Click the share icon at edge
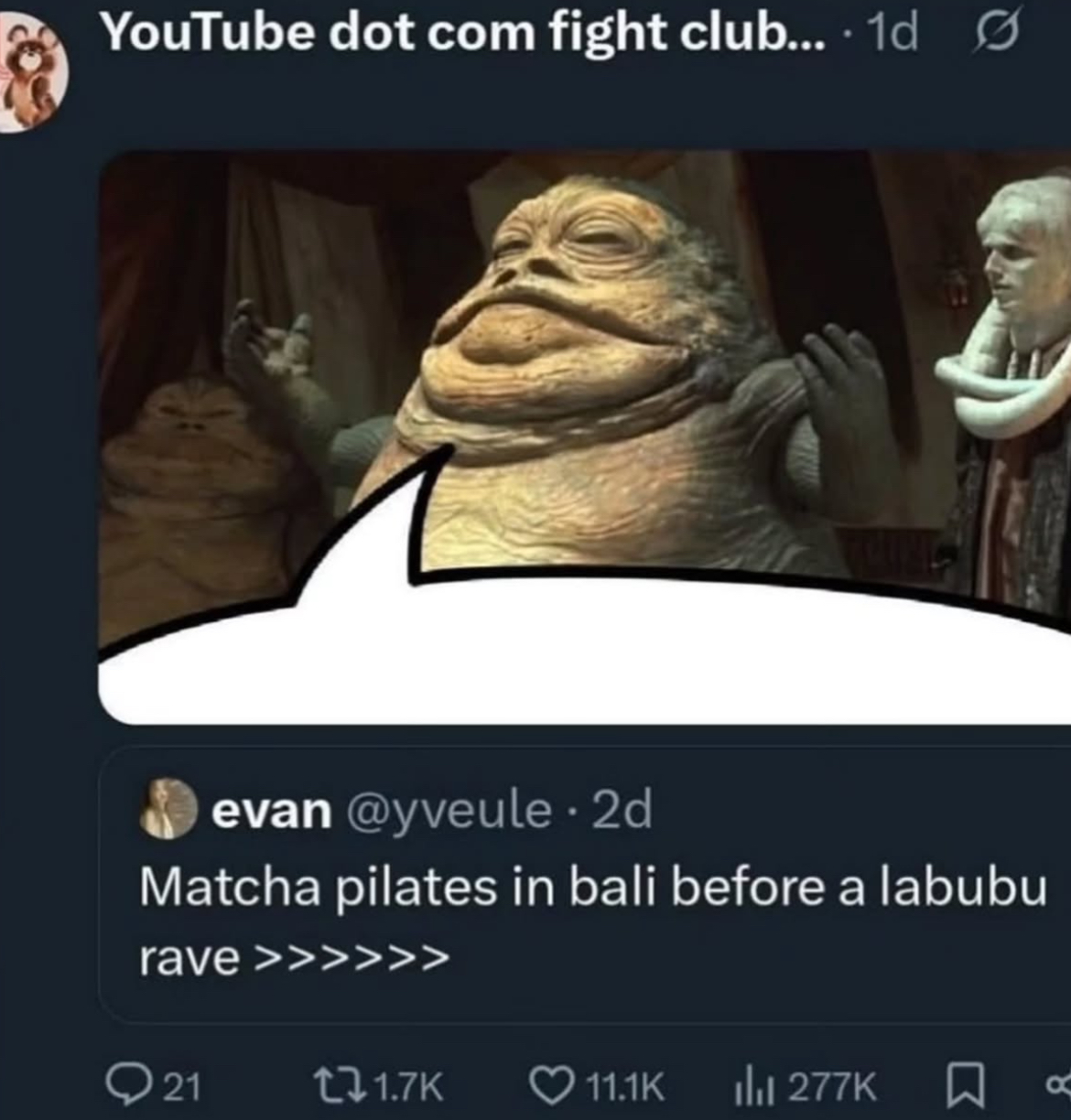This screenshot has width=1071, height=1120. tap(1060, 1087)
